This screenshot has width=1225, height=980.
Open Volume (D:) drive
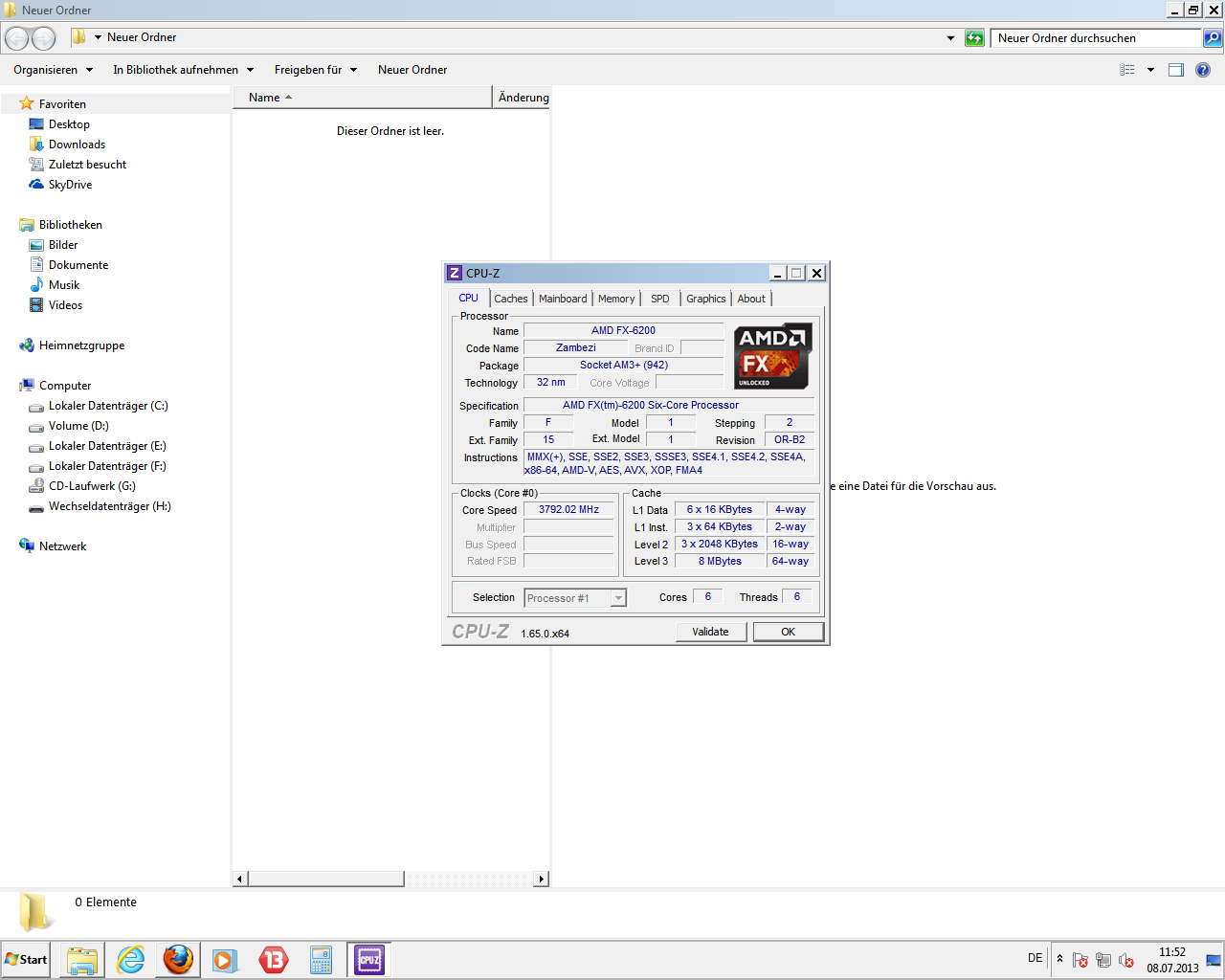click(x=78, y=426)
